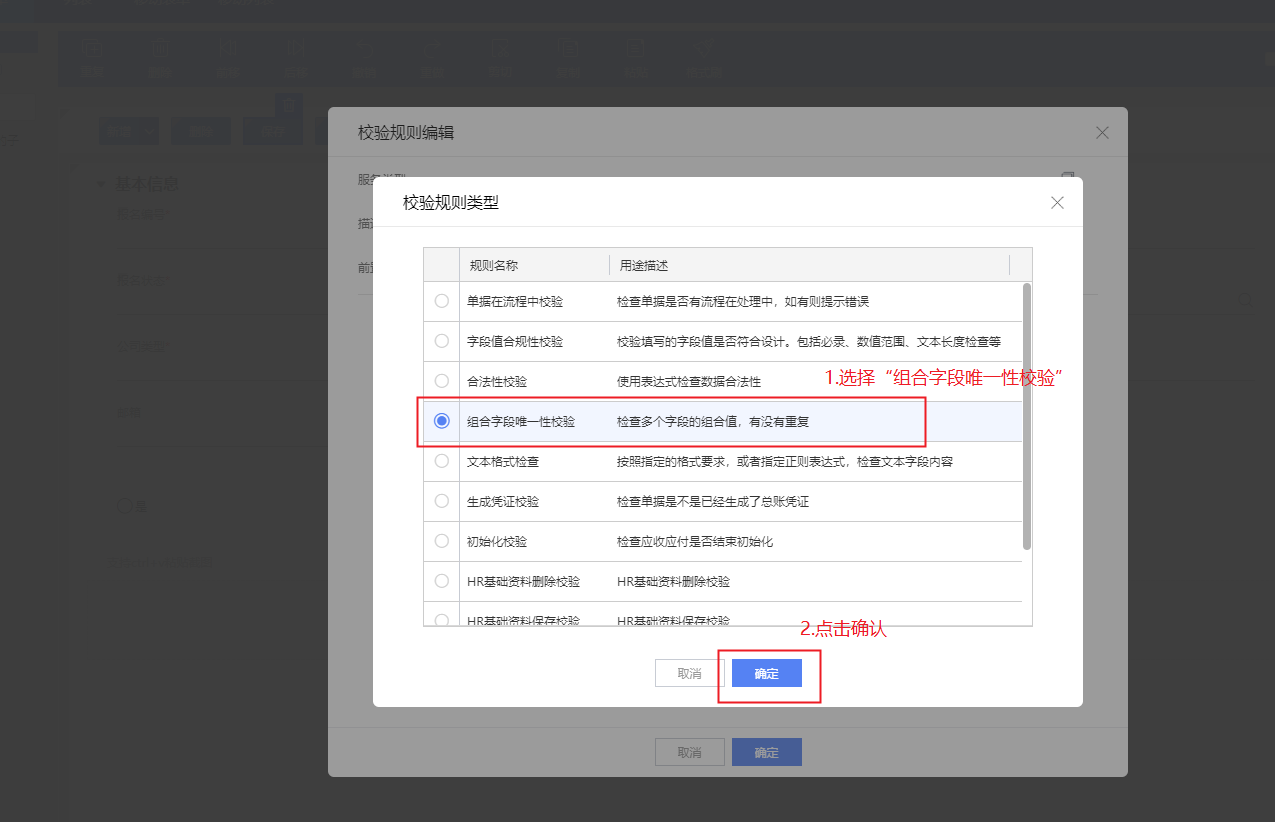Click description 检查应收应付是否结束初始化
This screenshot has height=822, width=1275.
coord(695,541)
